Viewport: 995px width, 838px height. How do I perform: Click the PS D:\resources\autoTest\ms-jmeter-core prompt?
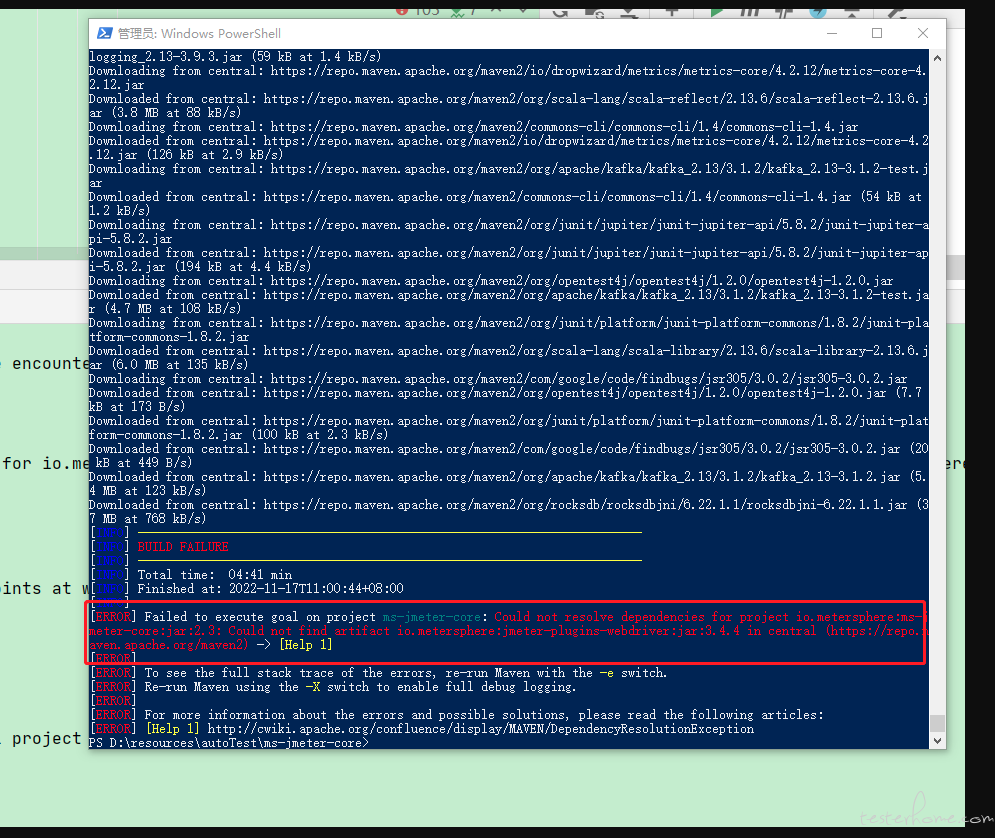coord(228,743)
